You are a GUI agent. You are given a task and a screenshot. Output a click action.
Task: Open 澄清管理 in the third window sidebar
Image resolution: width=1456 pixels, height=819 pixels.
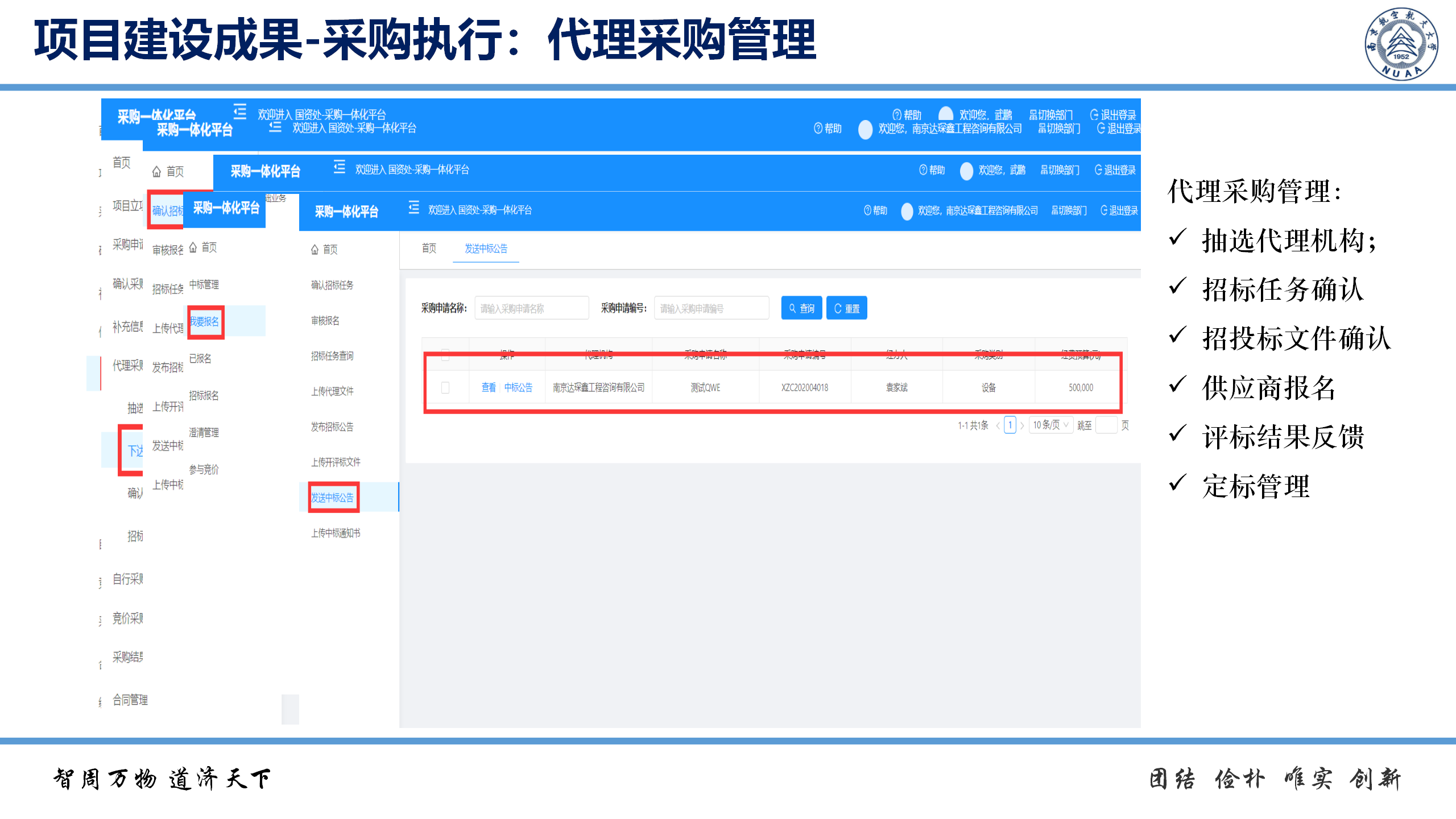point(204,432)
